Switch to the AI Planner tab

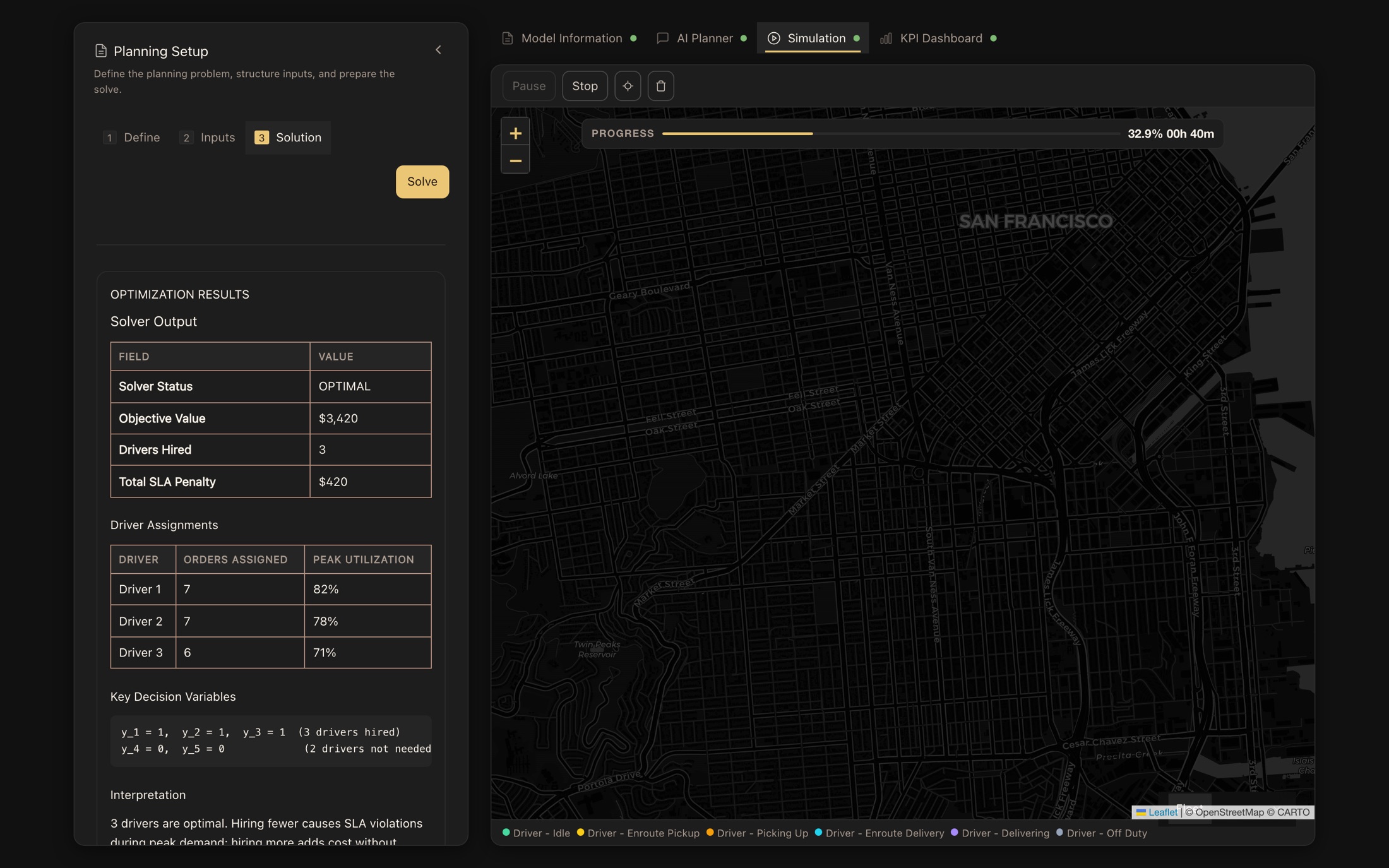(x=701, y=39)
